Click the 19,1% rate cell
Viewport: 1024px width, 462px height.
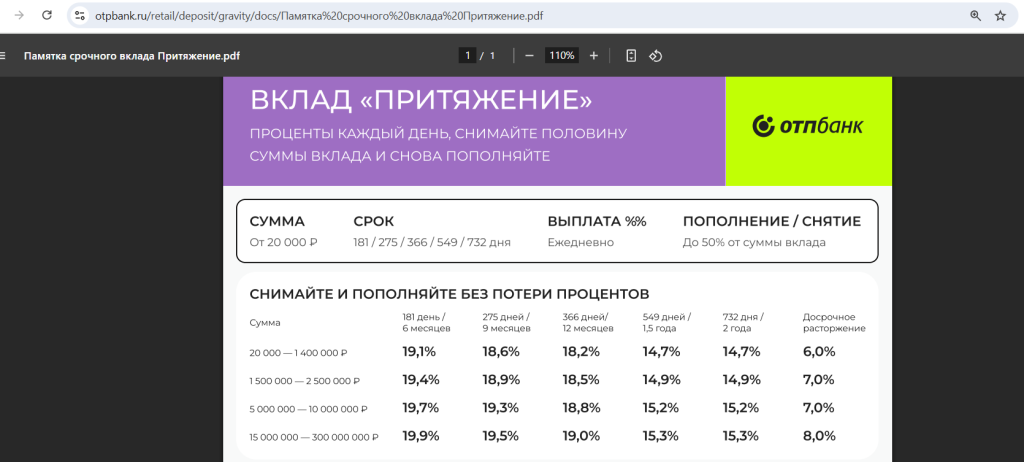419,352
